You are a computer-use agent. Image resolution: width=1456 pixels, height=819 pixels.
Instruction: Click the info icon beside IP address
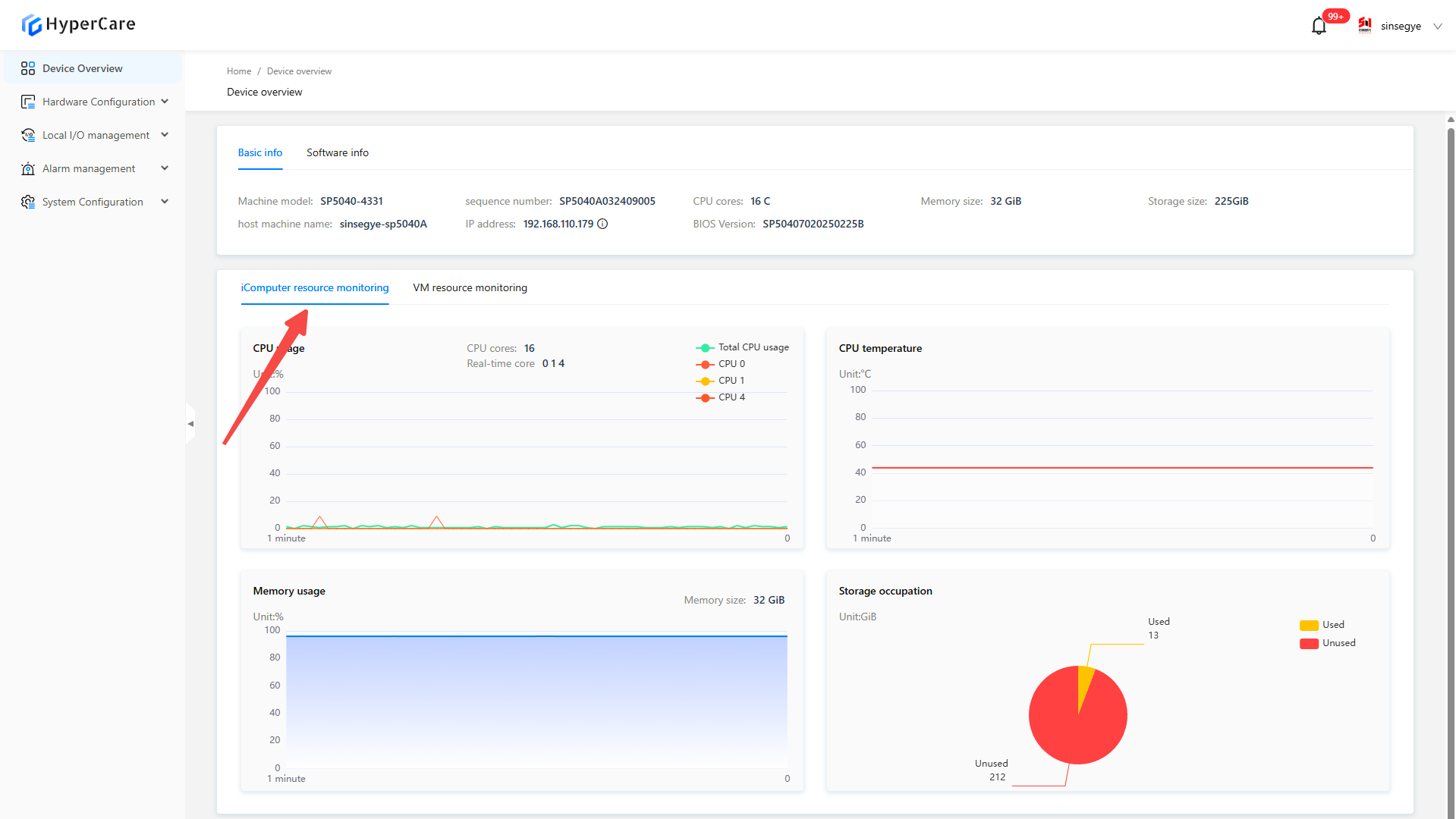[x=602, y=224]
